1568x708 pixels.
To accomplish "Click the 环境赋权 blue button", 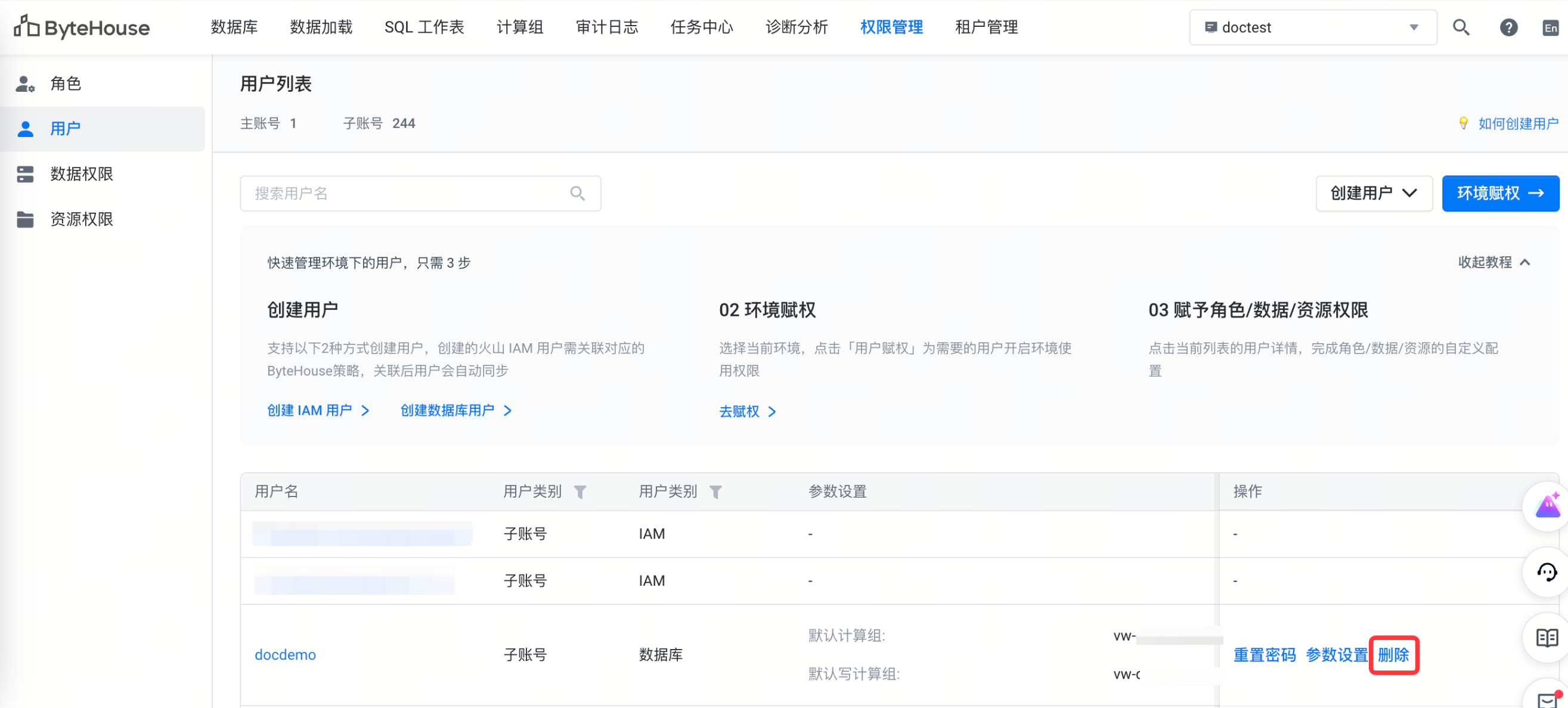I will click(1500, 194).
